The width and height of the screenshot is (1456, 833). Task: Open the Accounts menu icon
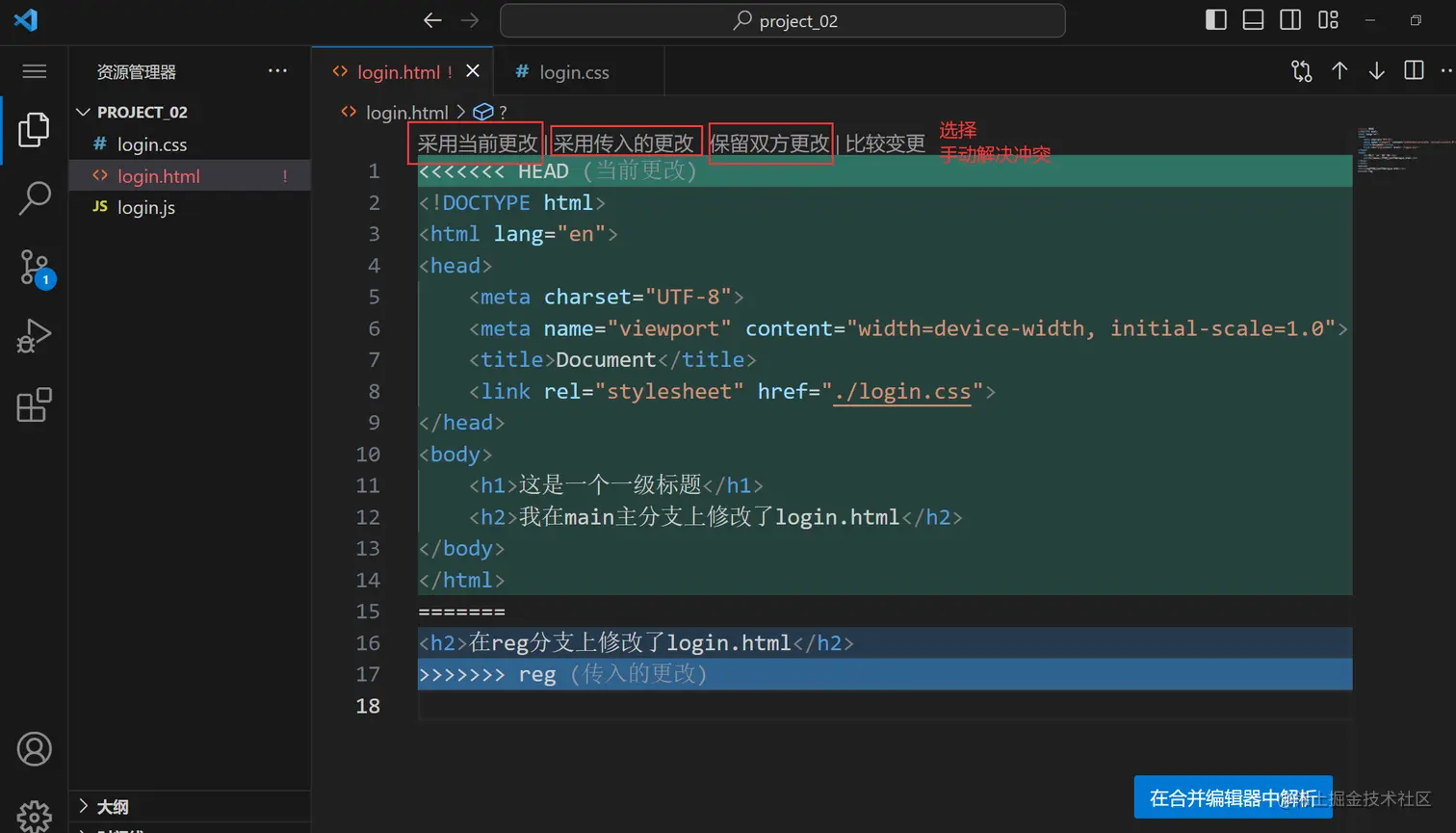click(x=34, y=749)
